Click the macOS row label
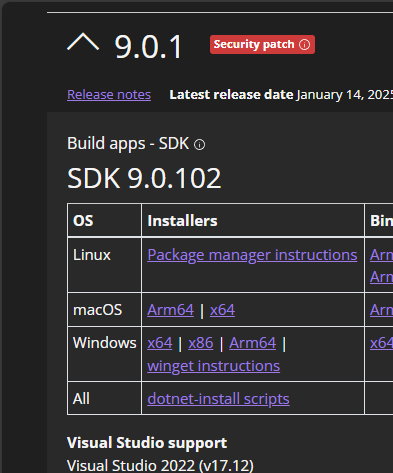This screenshot has height=473, width=393. pos(97,310)
